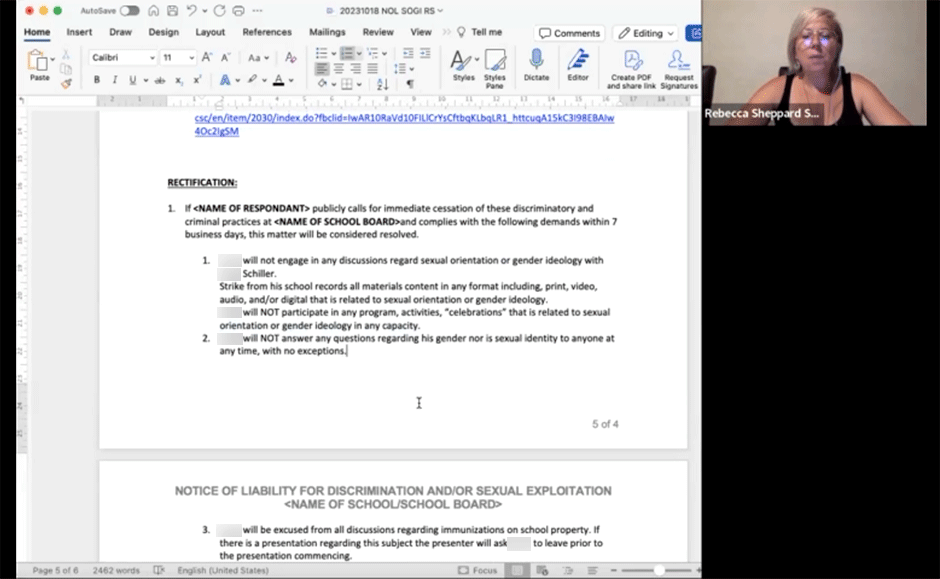Screen dimensions: 940x579
Task: Increase paragraph indent
Action: [425, 53]
